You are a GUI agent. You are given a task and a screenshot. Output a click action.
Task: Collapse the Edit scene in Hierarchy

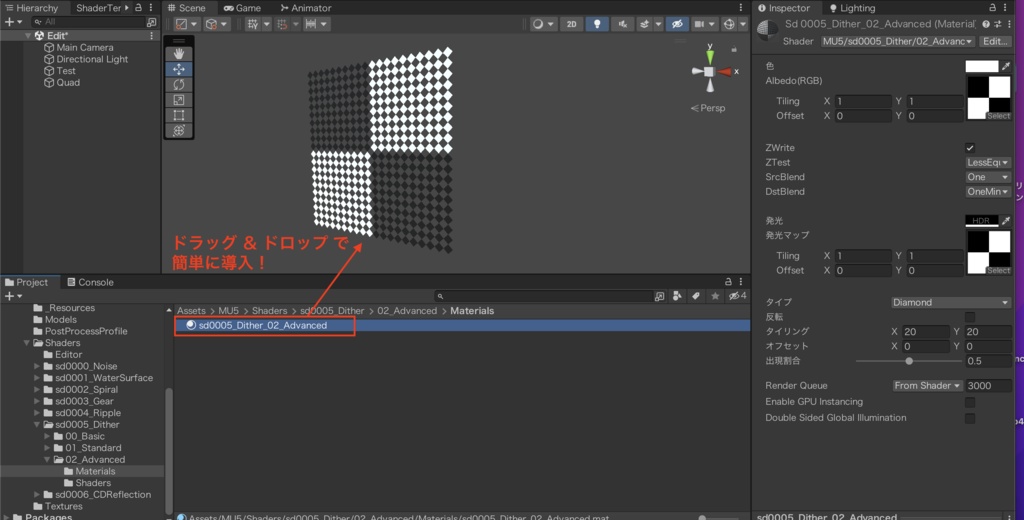click(x=28, y=36)
